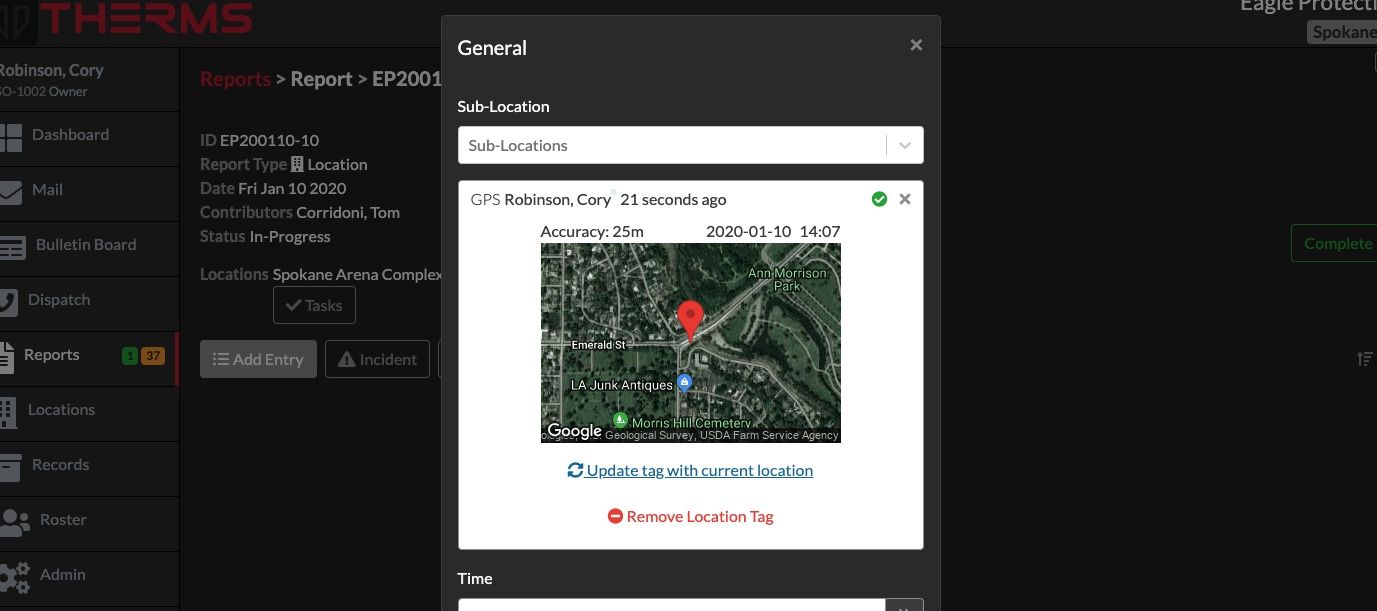Dismiss the GPS tag card with its X
1377x611 pixels.
[905, 198]
